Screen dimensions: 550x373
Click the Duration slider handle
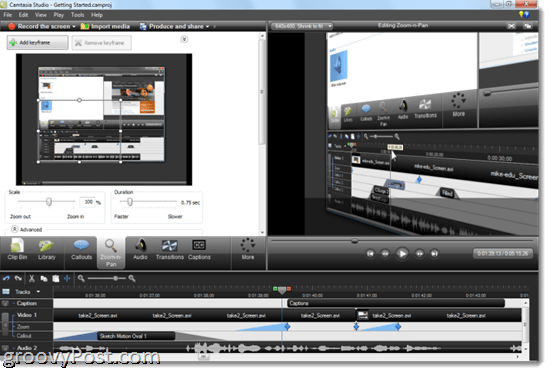tap(130, 201)
